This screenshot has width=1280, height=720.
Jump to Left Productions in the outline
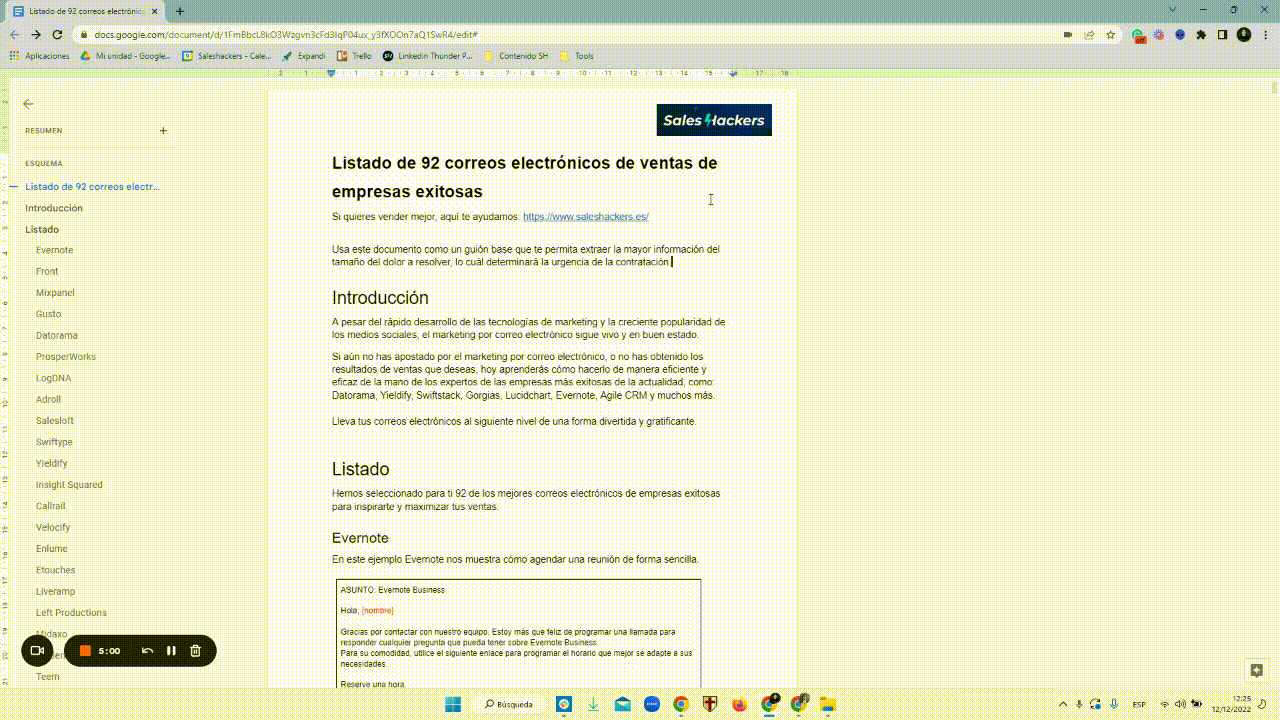click(x=71, y=612)
